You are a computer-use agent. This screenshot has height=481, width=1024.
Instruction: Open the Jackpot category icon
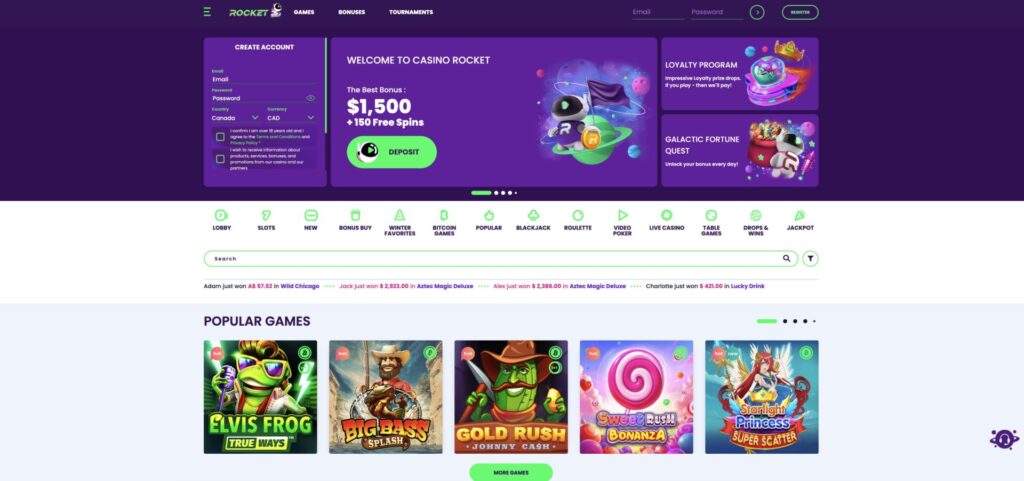point(800,215)
